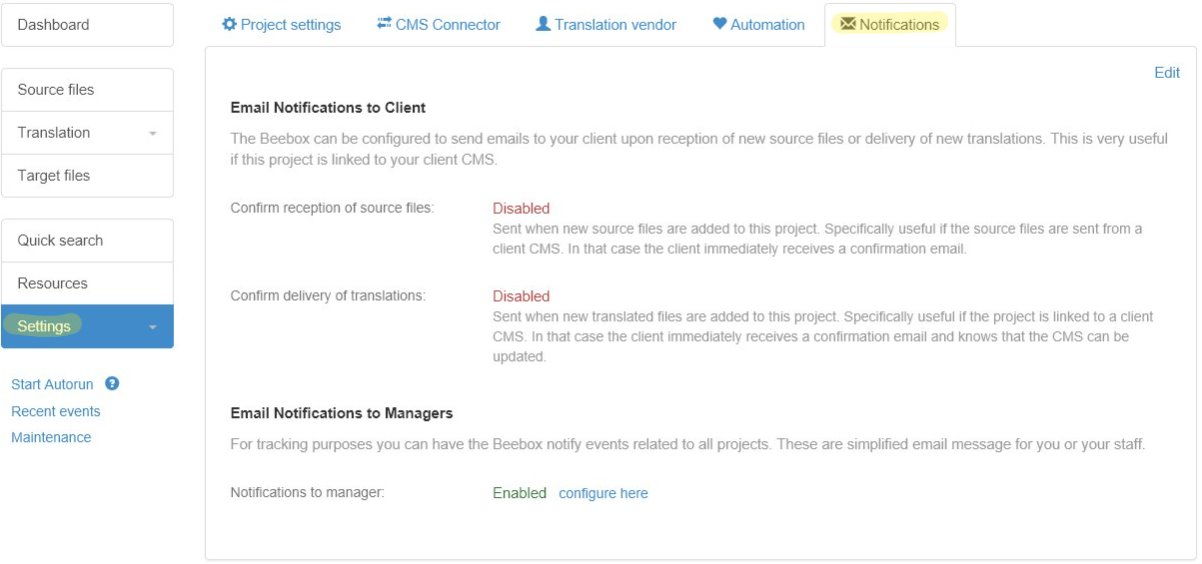Click the gear icon on Project settings tab
1202x564 pixels.
click(x=229, y=24)
